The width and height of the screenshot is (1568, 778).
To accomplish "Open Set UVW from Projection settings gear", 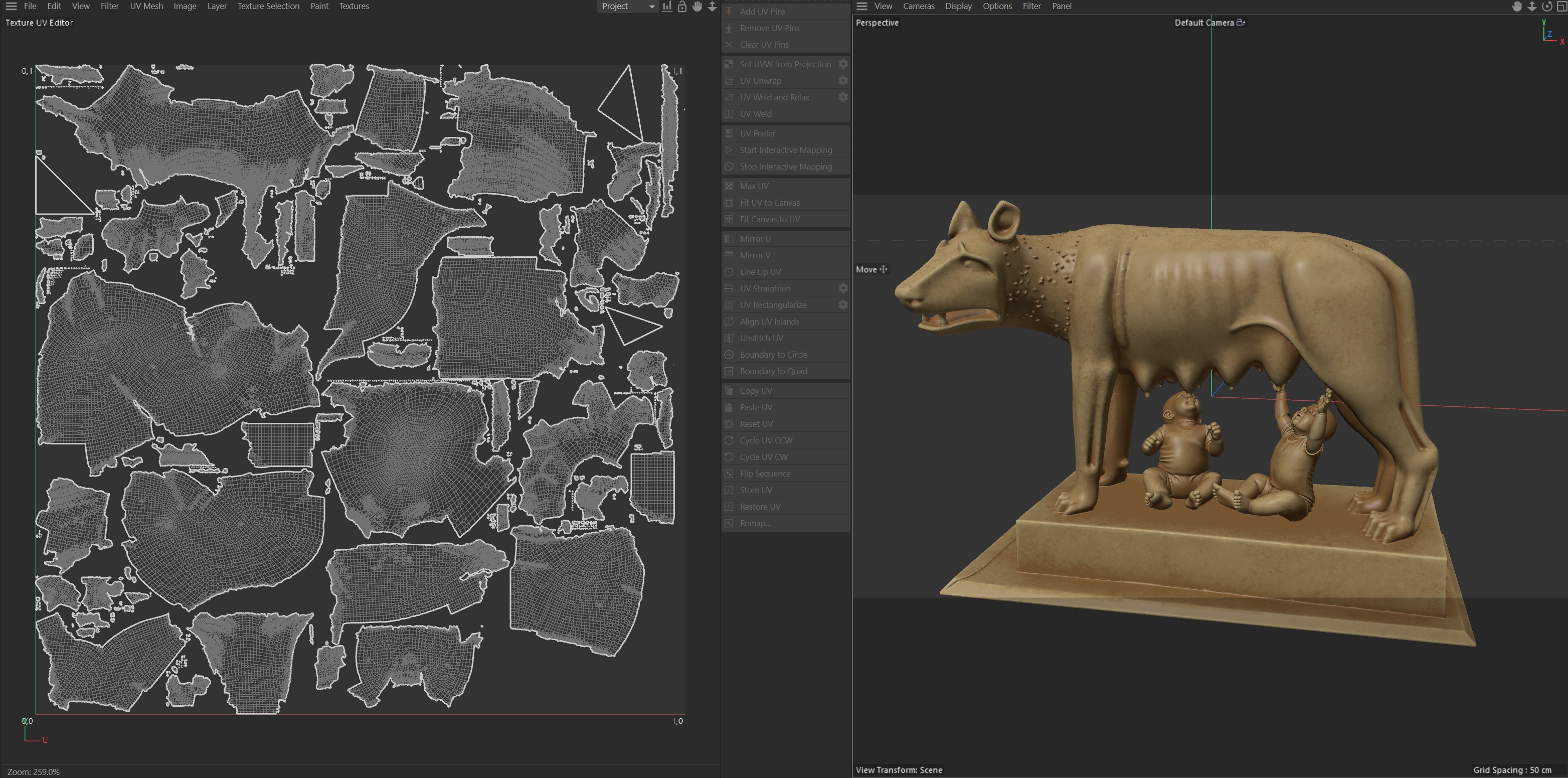I will 843,64.
